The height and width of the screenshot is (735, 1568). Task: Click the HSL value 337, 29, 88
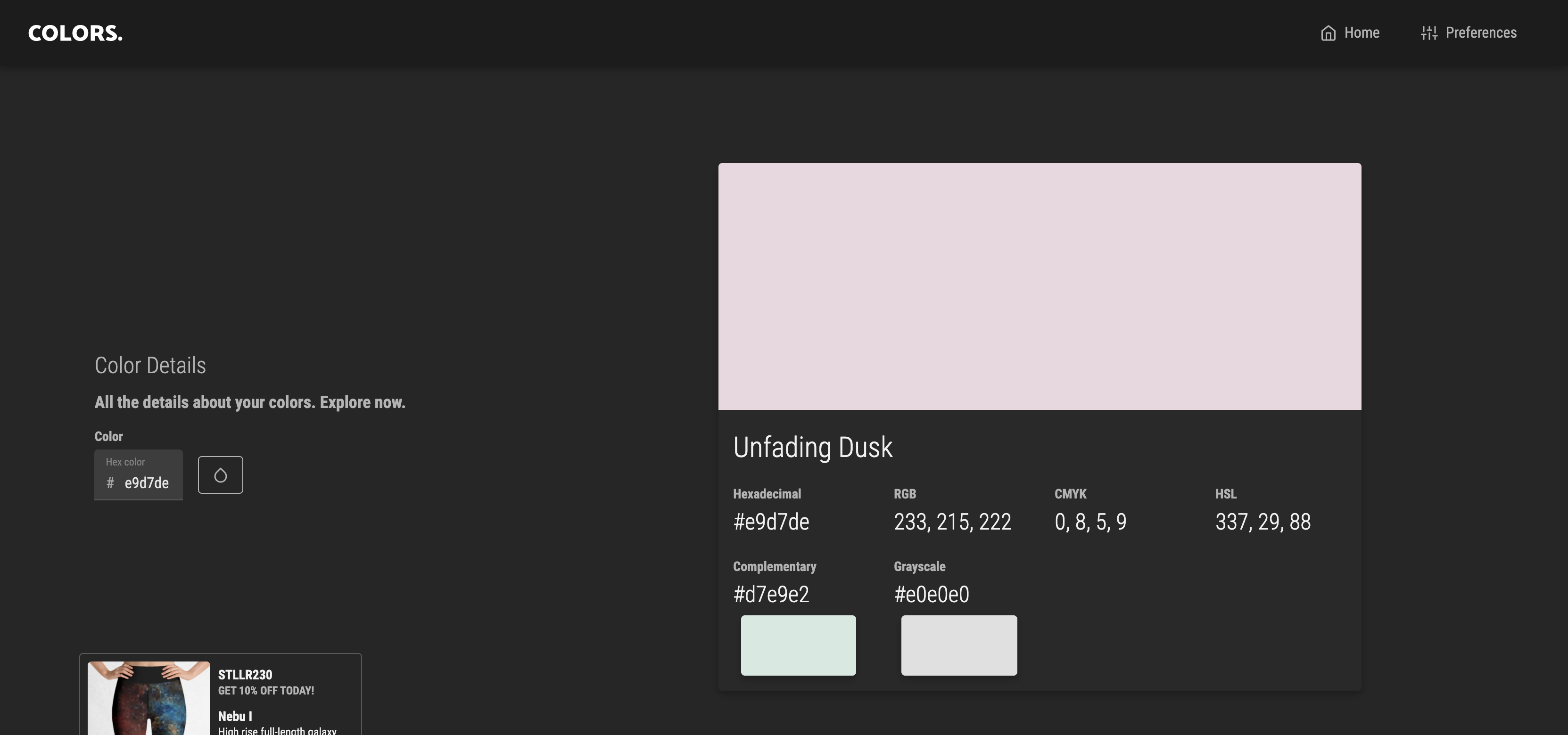click(1263, 522)
